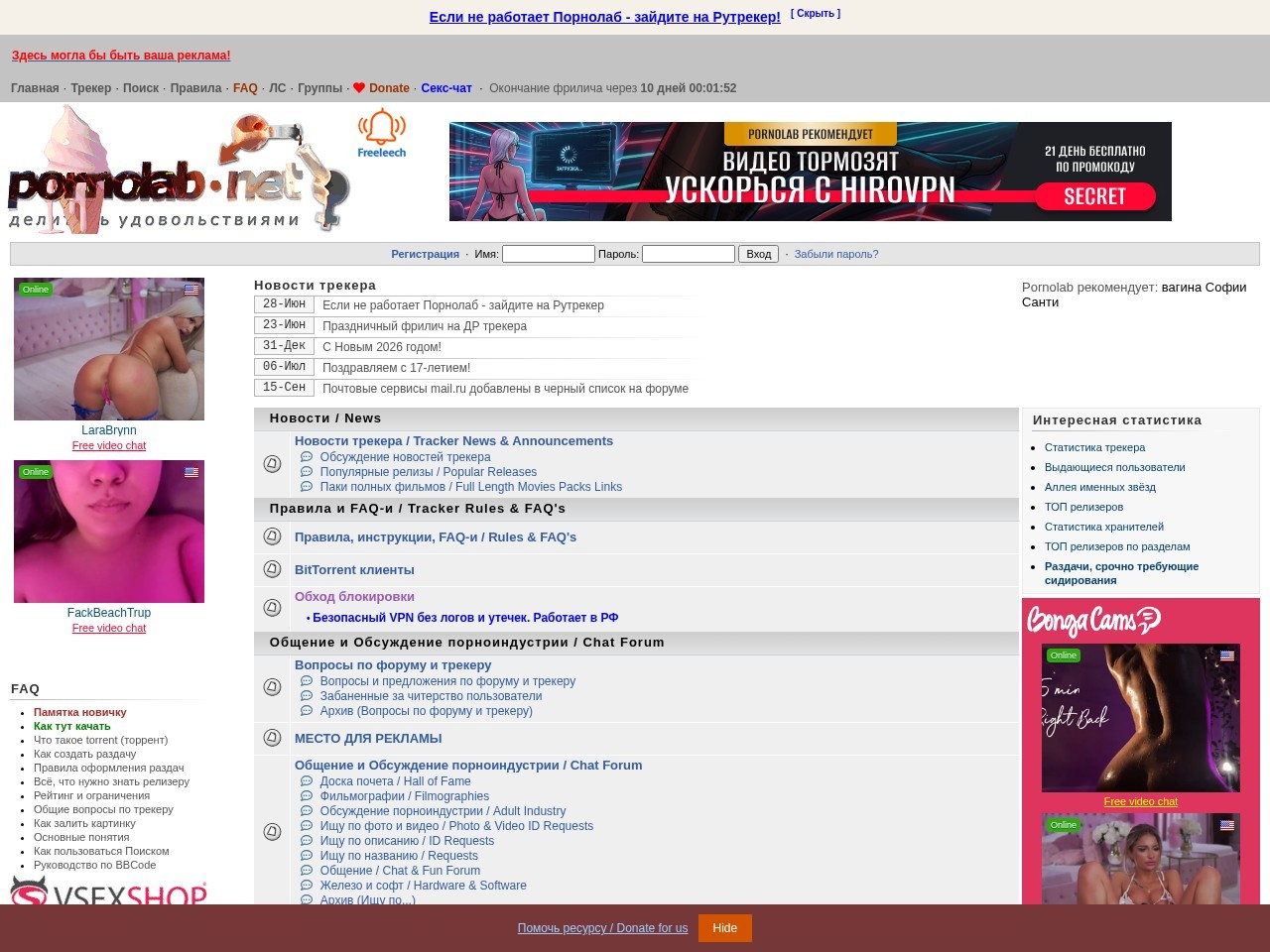Viewport: 1270px width, 952px height.
Task: Open Аллея именных звёзд link
Action: click(x=1100, y=487)
